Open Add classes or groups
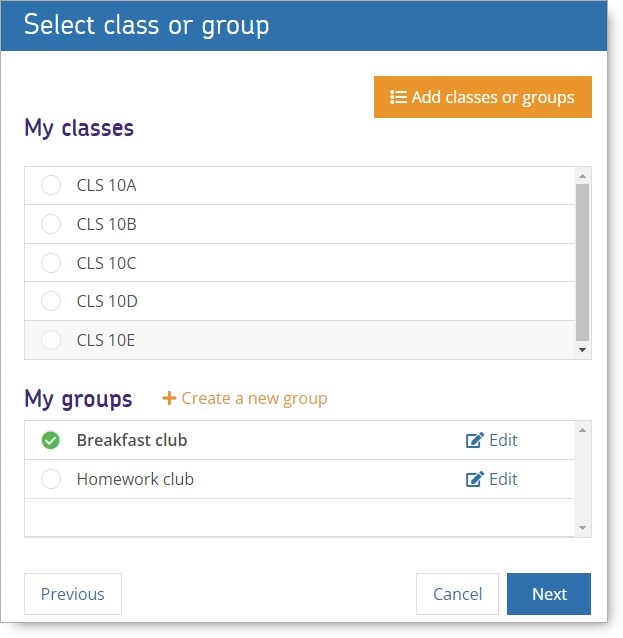 coord(483,97)
